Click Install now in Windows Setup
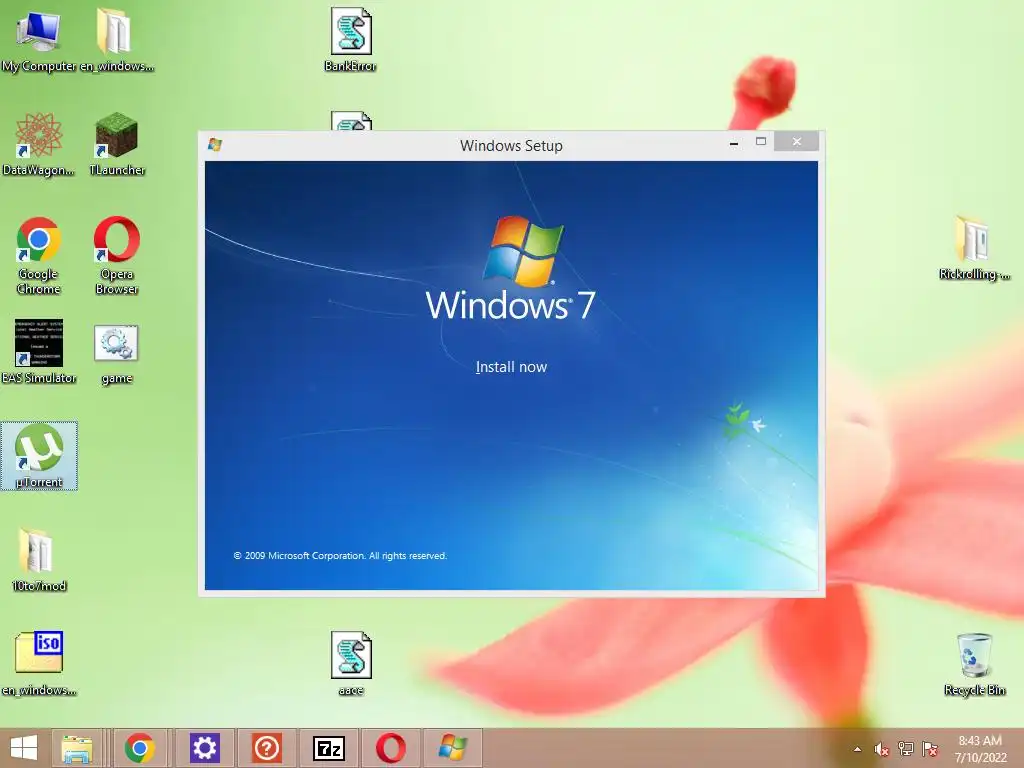The height and width of the screenshot is (768, 1024). pyautogui.click(x=511, y=367)
